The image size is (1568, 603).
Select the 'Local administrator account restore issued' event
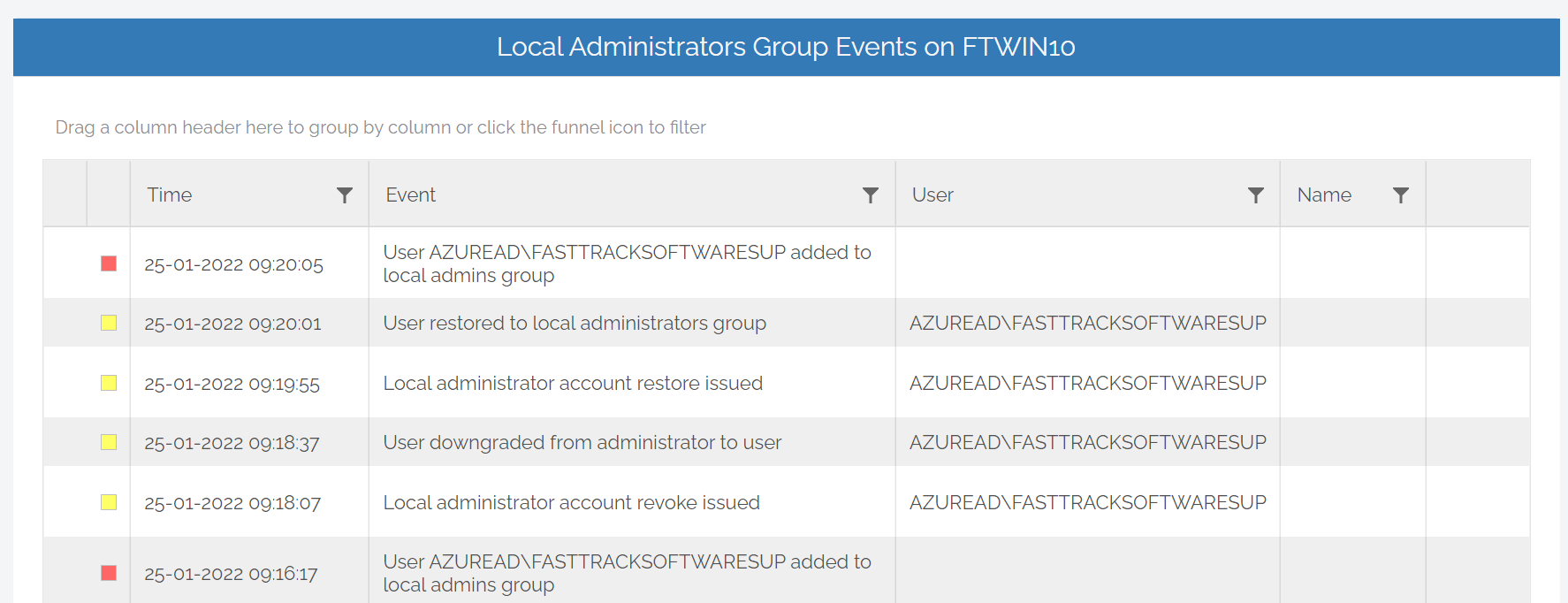coord(573,383)
